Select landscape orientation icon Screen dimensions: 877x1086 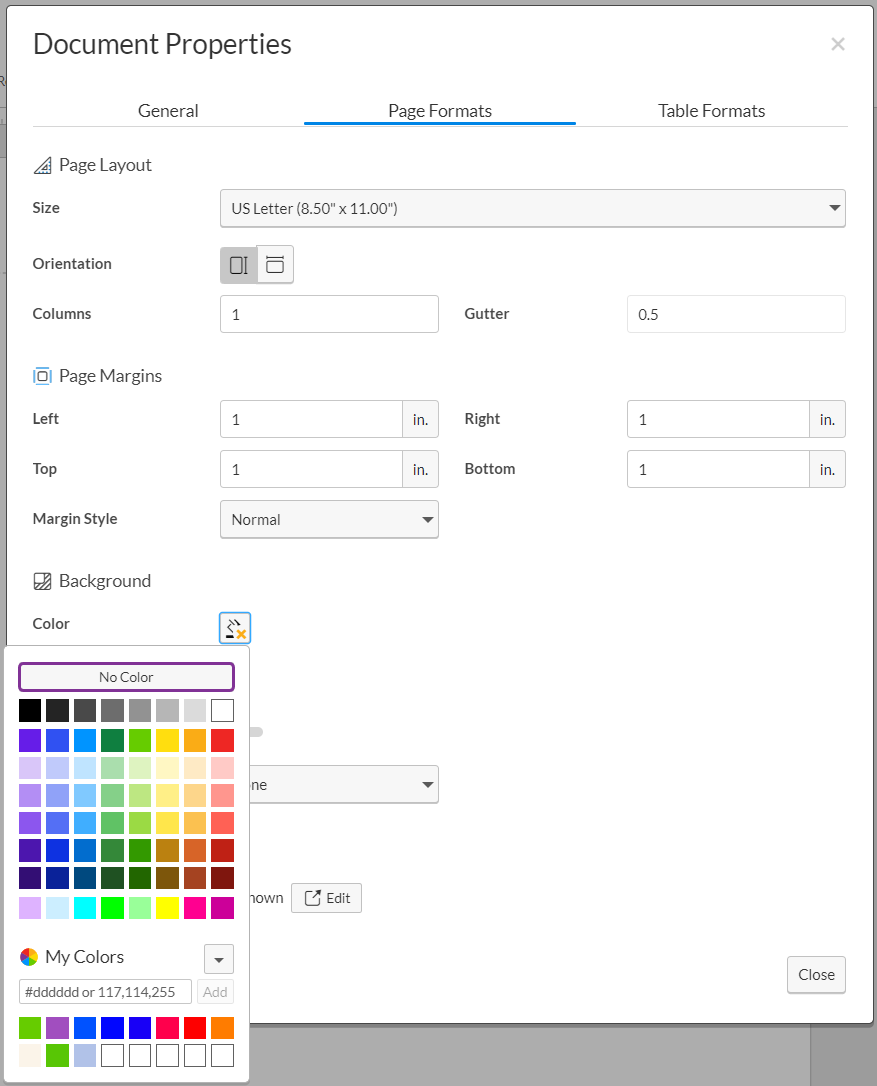(275, 265)
